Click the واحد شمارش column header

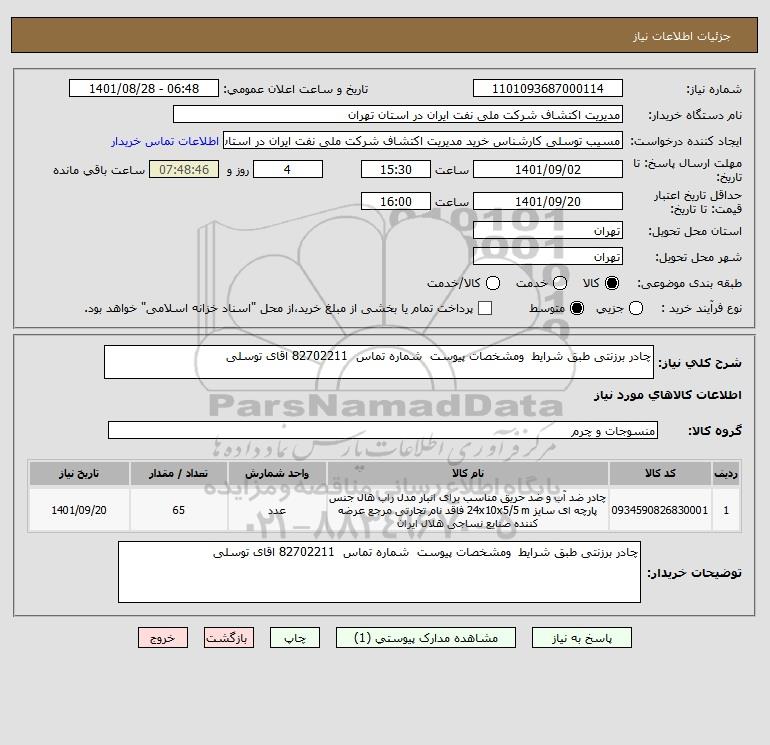[277, 473]
